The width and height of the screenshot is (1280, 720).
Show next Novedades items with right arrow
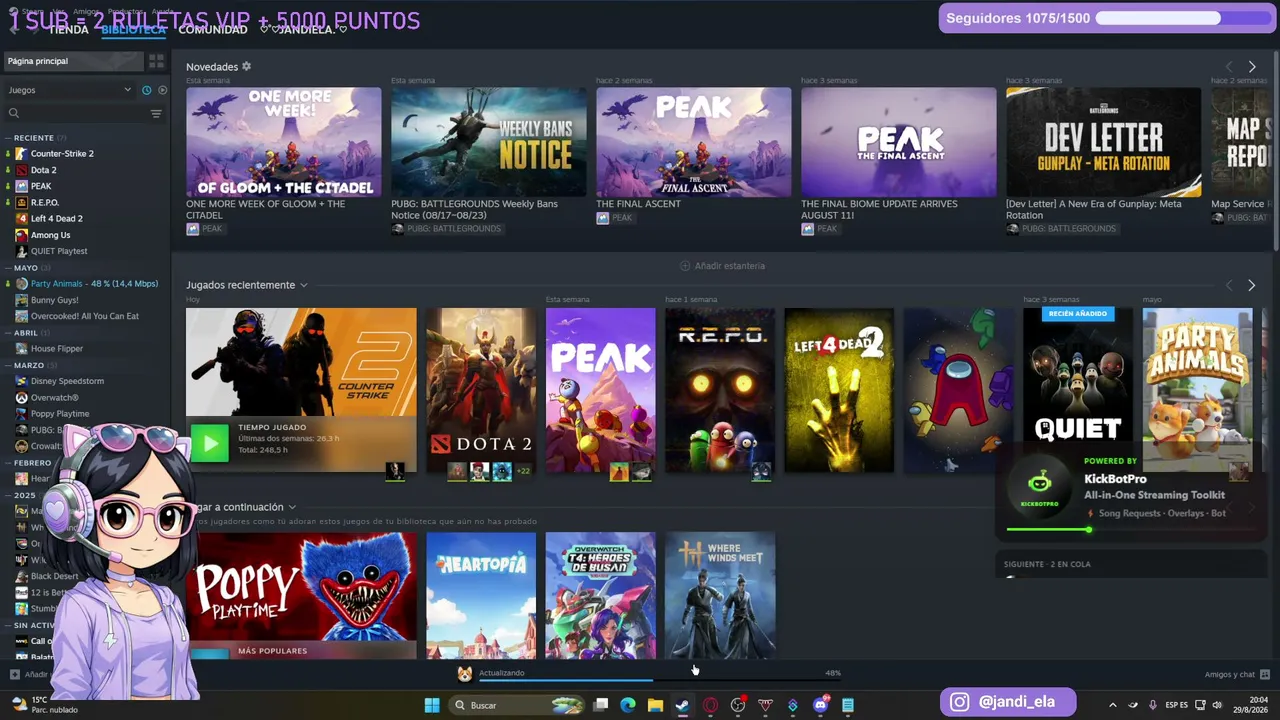pyautogui.click(x=1251, y=67)
